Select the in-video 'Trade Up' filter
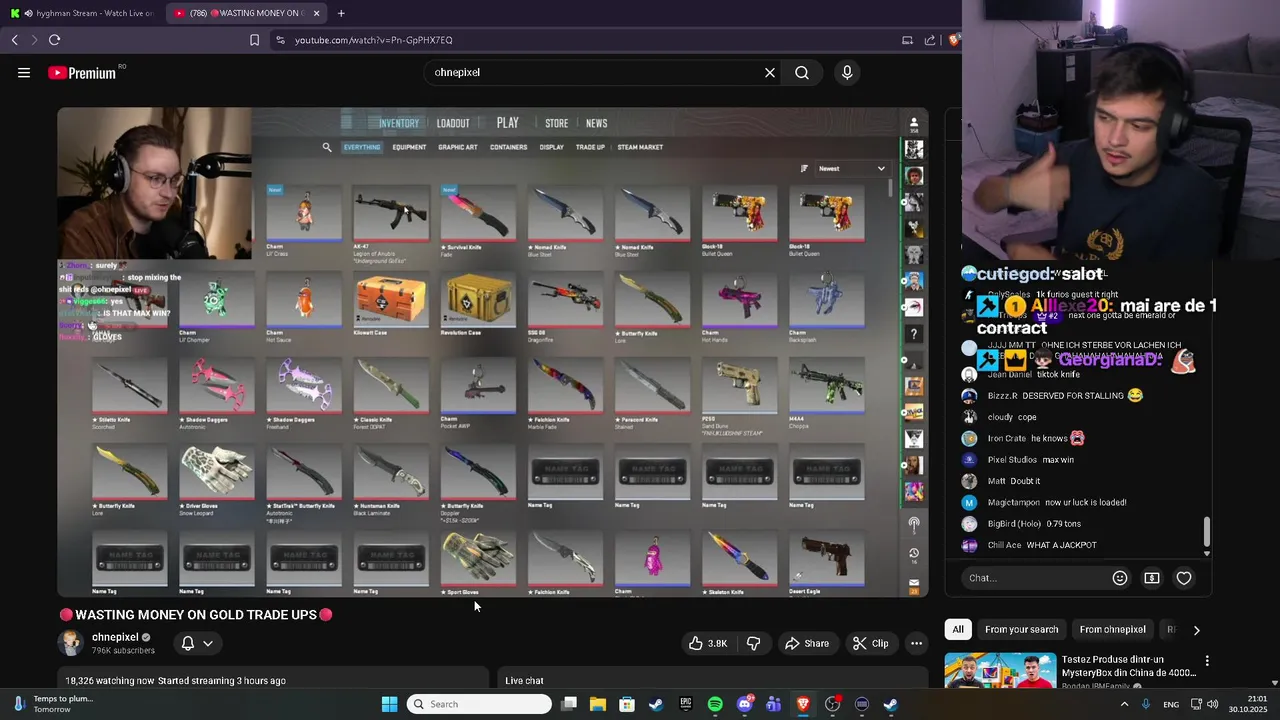This screenshot has width=1280, height=720. point(590,147)
